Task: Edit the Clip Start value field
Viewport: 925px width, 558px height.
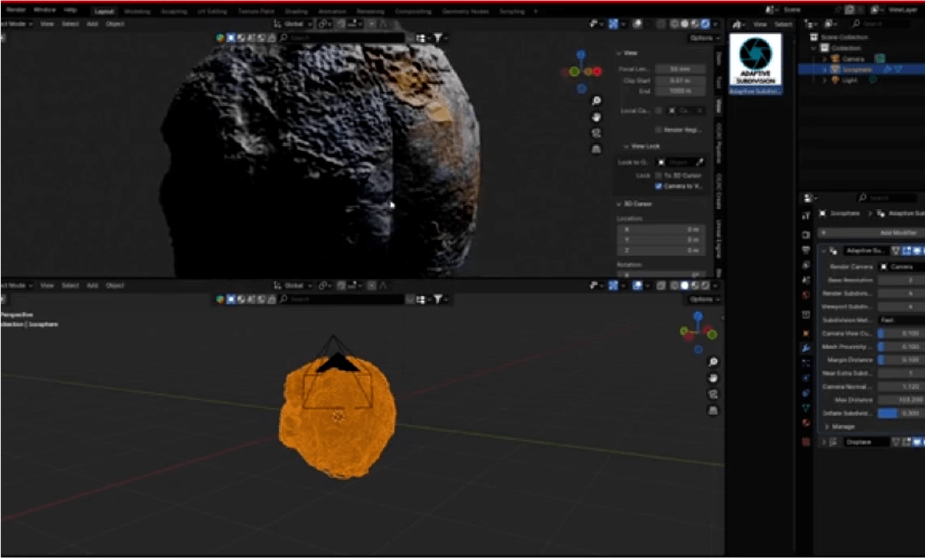Action: pos(680,80)
